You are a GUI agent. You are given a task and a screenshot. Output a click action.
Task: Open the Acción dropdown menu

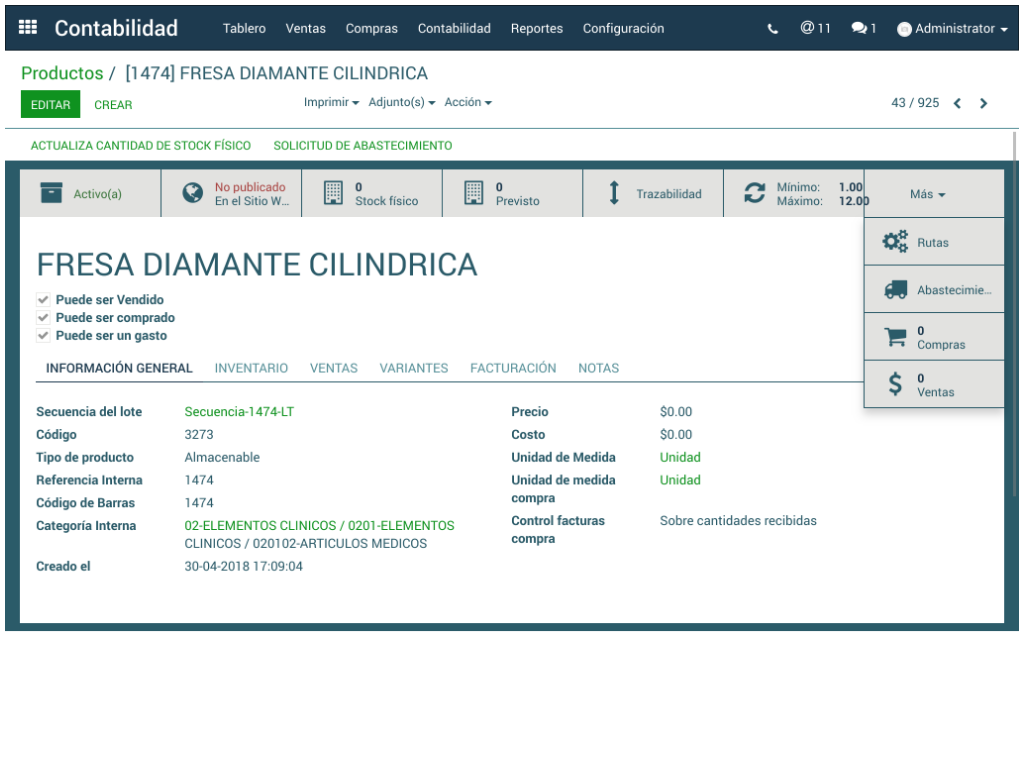click(x=467, y=102)
